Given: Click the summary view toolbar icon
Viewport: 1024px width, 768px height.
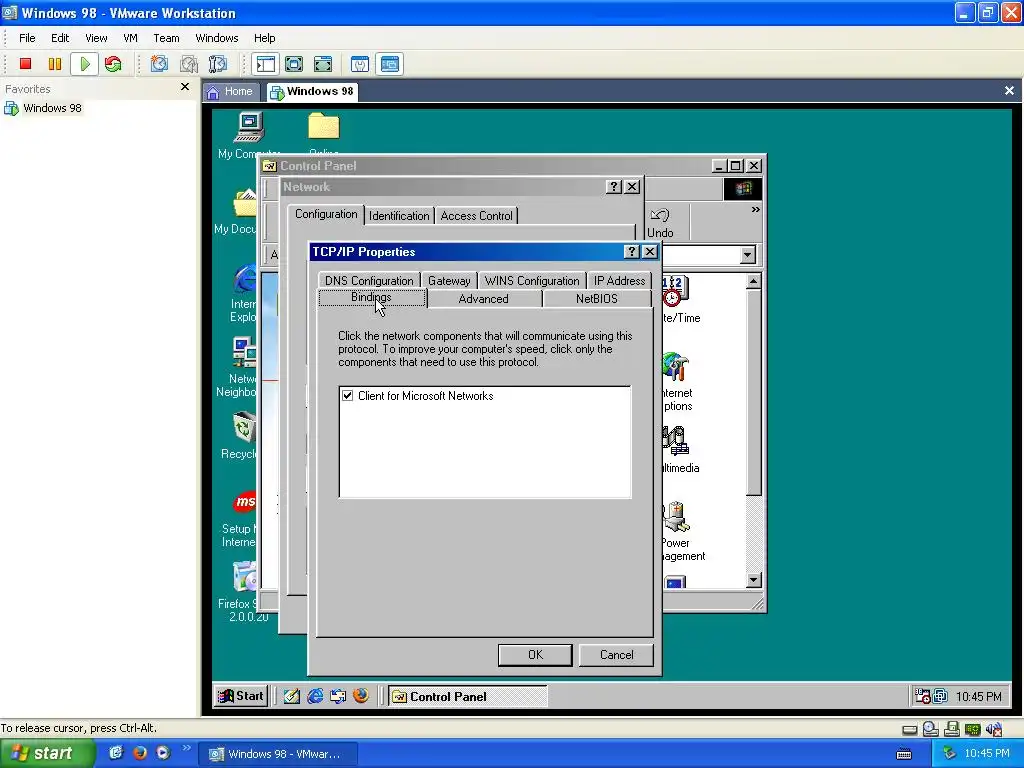Looking at the screenshot, I should pos(360,64).
